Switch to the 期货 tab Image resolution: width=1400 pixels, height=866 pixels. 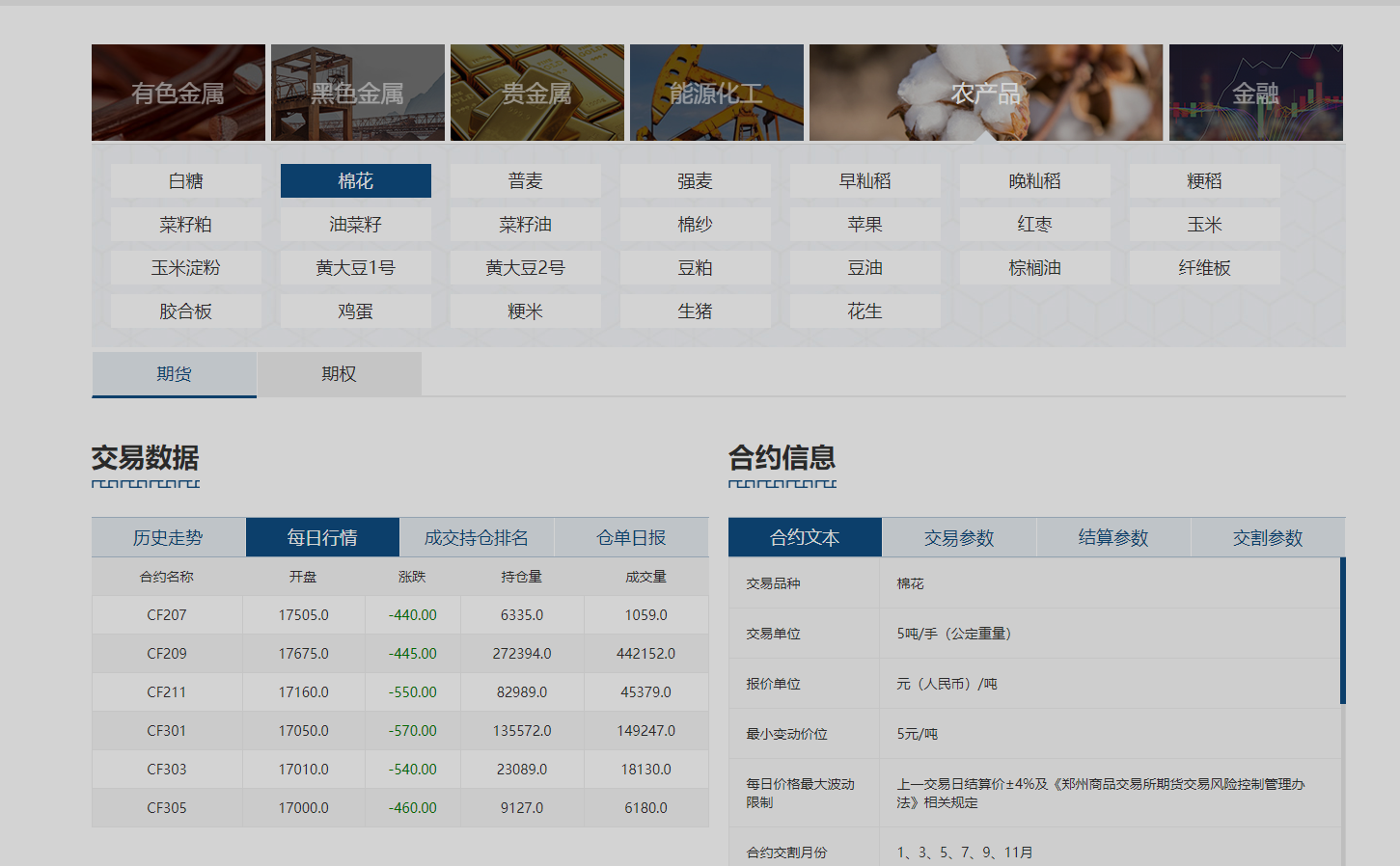(x=174, y=373)
